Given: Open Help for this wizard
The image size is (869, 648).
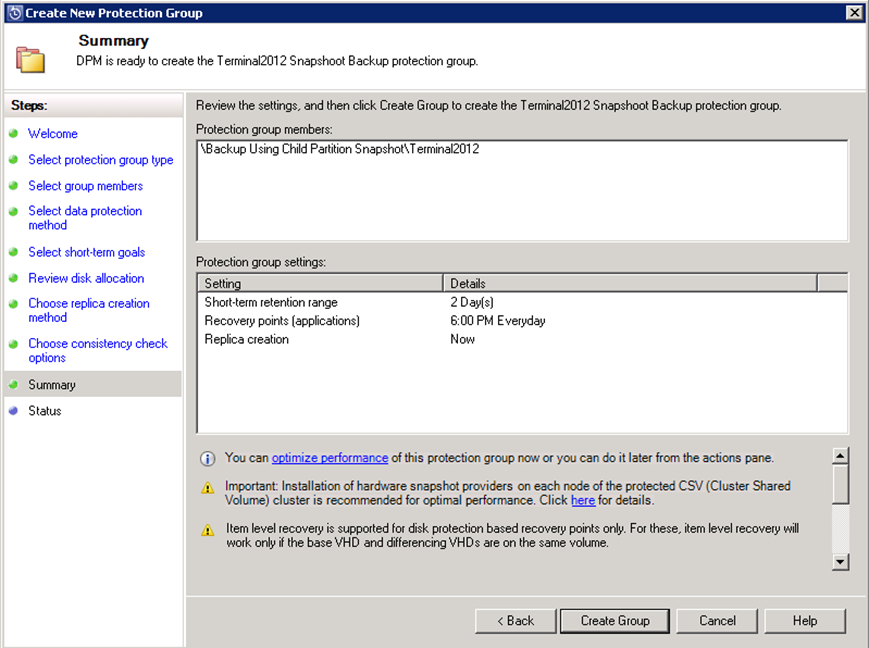Looking at the screenshot, I should coord(805,621).
